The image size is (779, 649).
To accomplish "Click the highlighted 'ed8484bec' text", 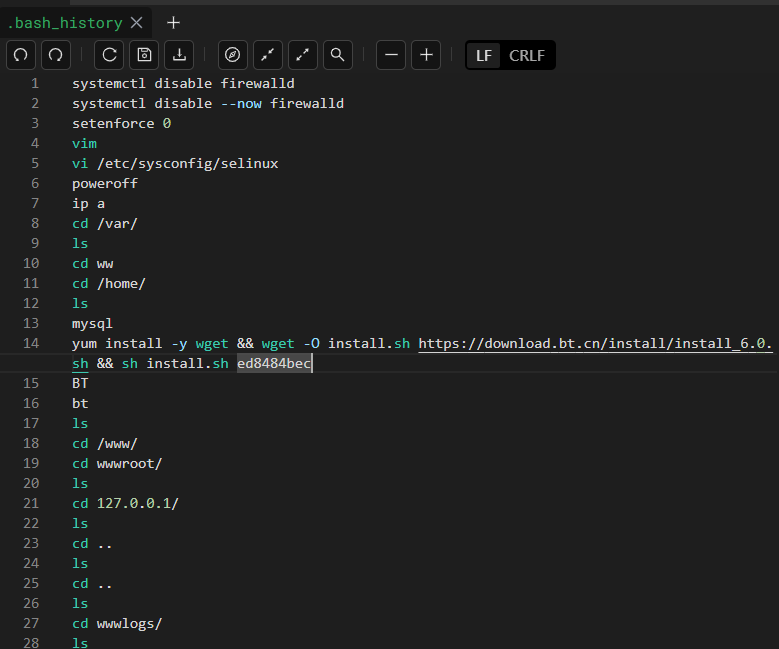I will (x=274, y=364).
